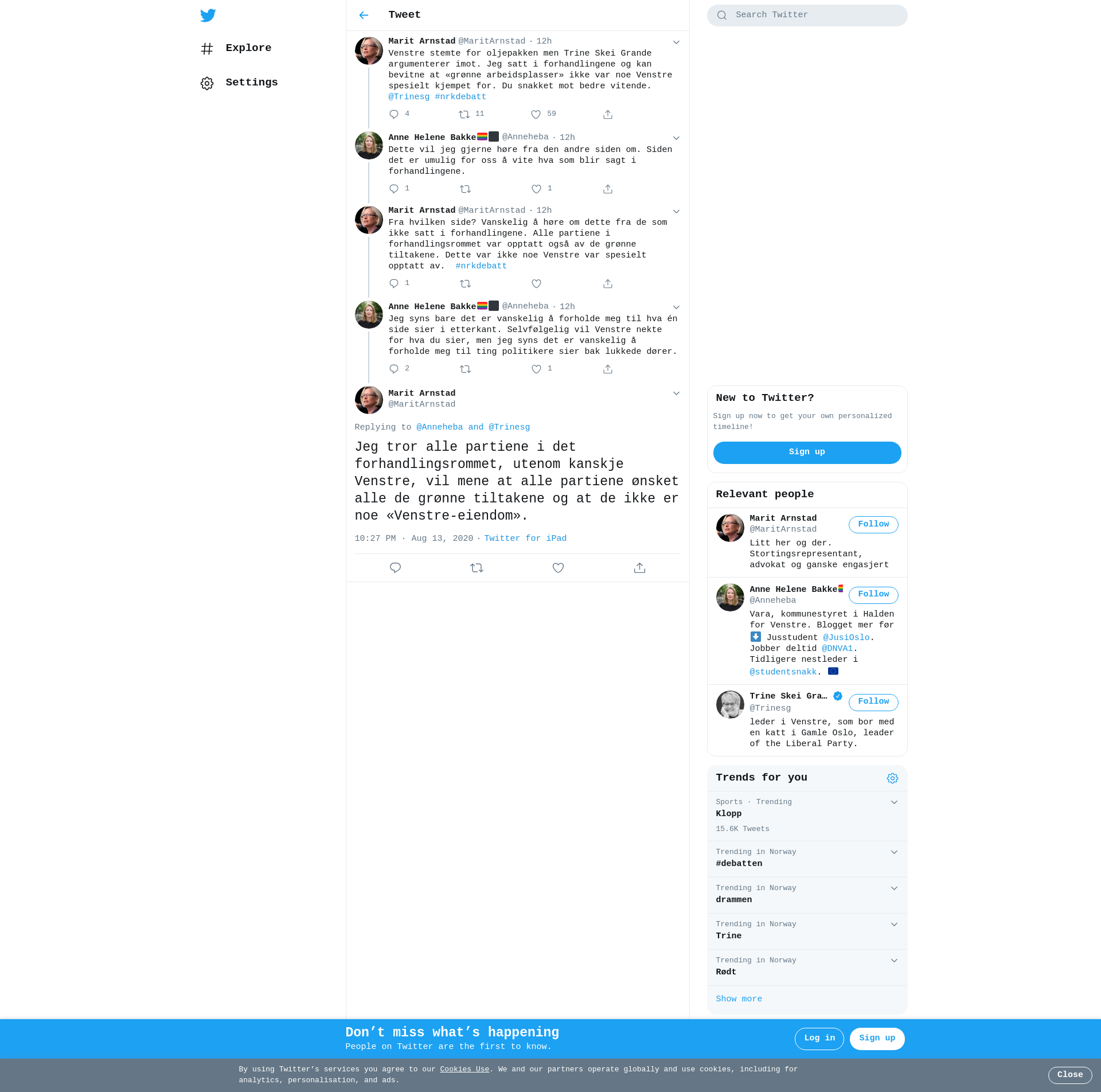Viewport: 1101px width, 1092px height.
Task: Open Settings in the sidebar
Action: [251, 83]
